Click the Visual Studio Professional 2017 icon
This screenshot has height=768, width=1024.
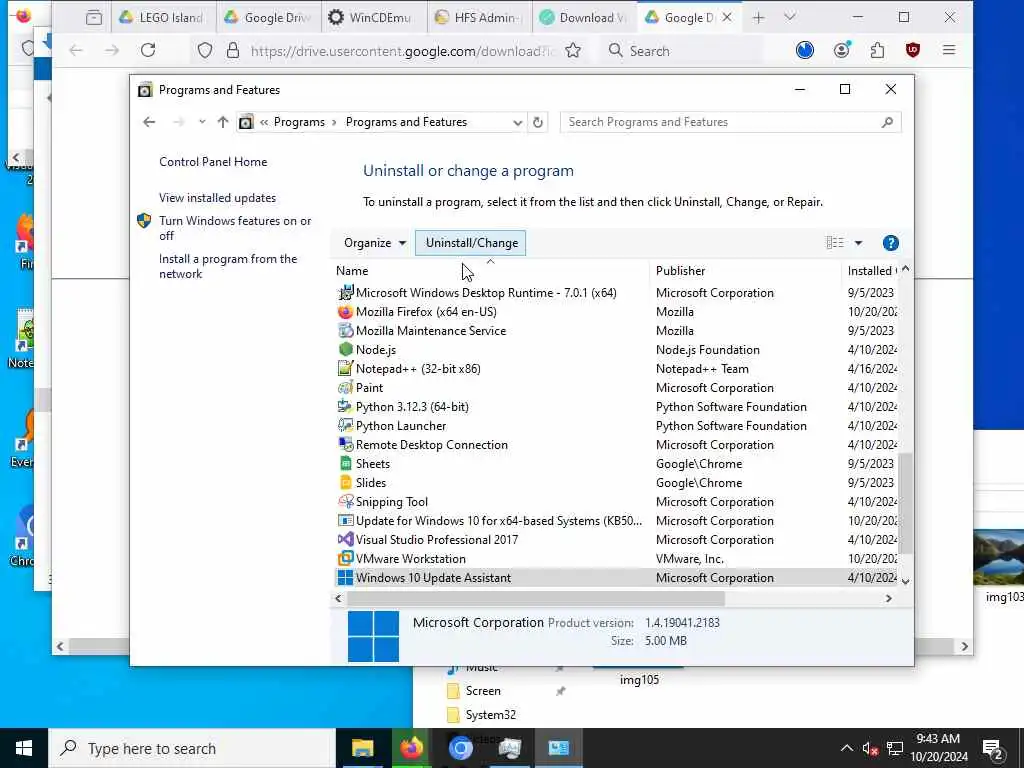pyautogui.click(x=345, y=539)
